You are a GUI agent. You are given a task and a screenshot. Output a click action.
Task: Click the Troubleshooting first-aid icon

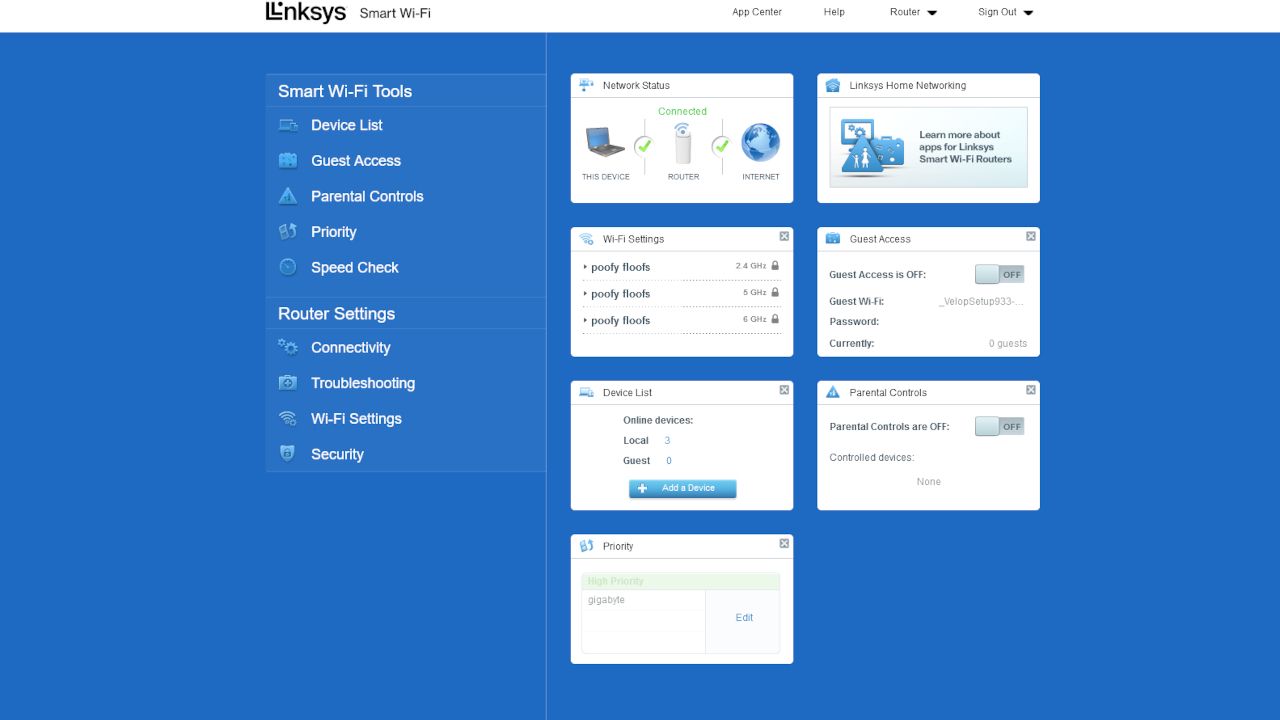point(288,383)
